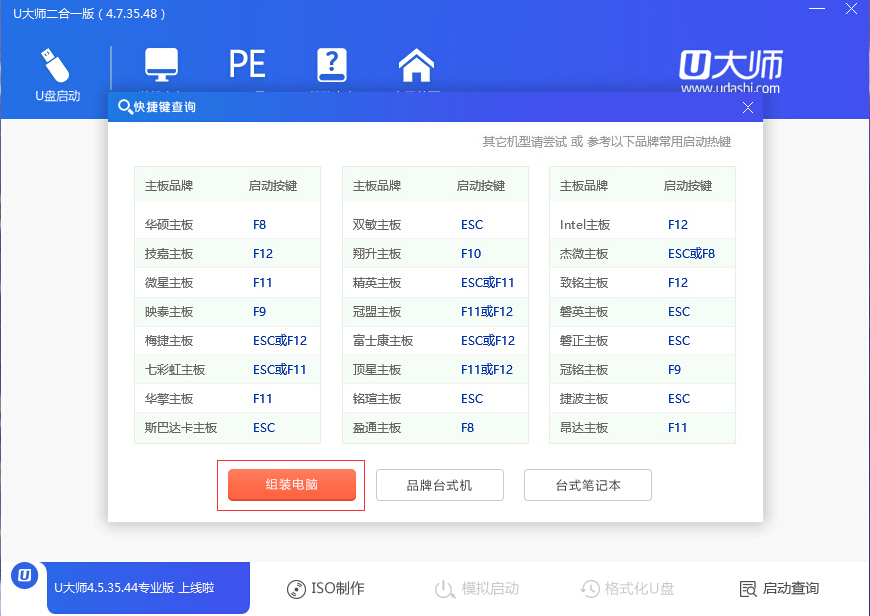This screenshot has height=616, width=870.
Task: Click the 梅捷主板 row label
Action: coord(169,340)
